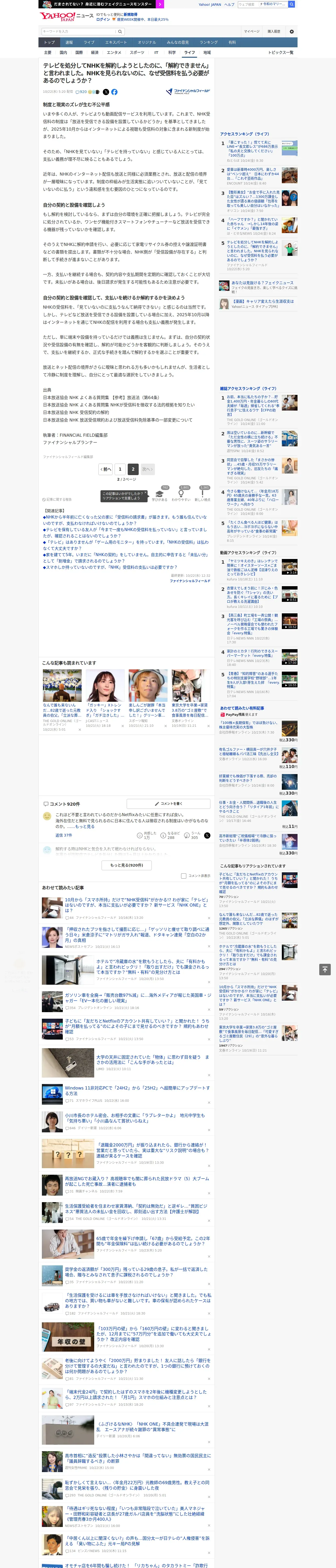
Task: Click in the header web search input field
Action: tap(248, 4)
